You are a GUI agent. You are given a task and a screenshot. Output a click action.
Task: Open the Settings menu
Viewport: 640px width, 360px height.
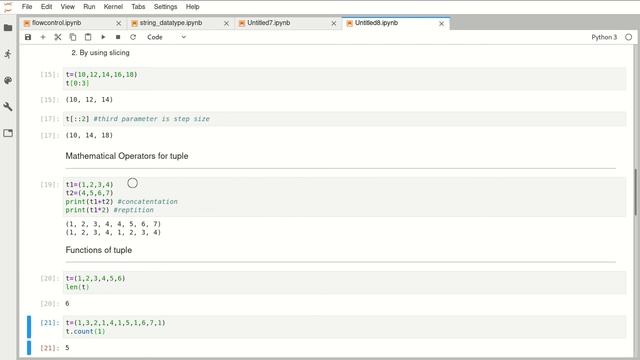click(x=165, y=7)
